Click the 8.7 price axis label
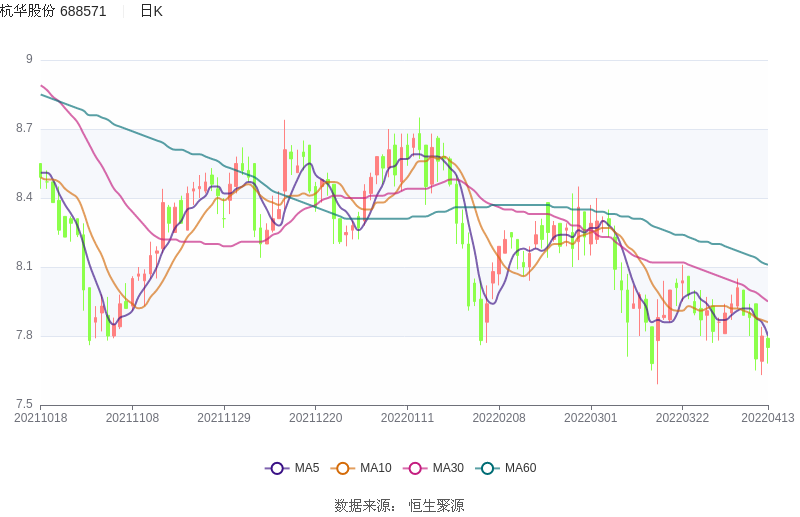This screenshot has height=517, width=800. tap(23, 129)
